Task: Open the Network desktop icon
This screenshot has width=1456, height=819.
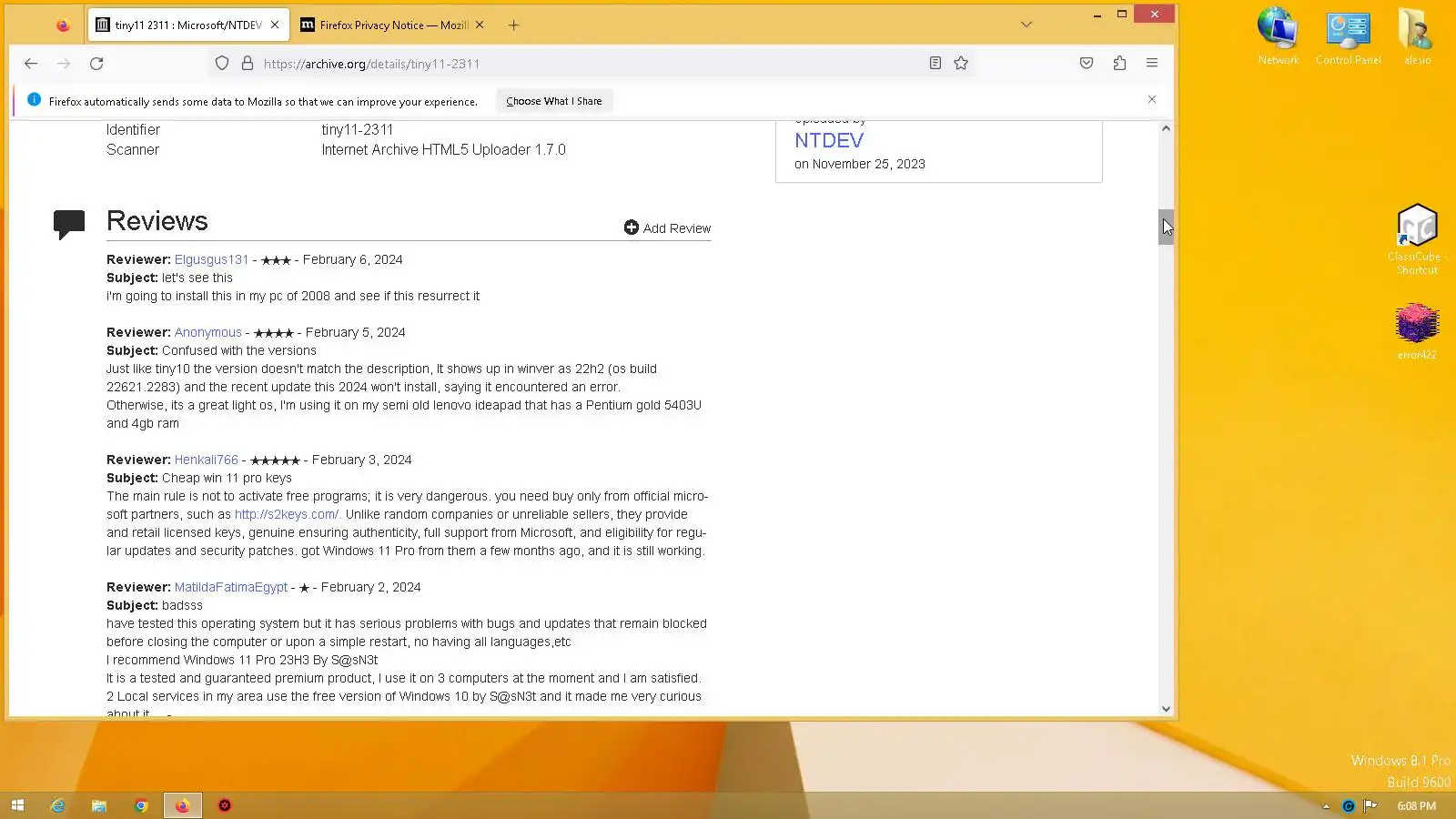Action: pyautogui.click(x=1279, y=36)
